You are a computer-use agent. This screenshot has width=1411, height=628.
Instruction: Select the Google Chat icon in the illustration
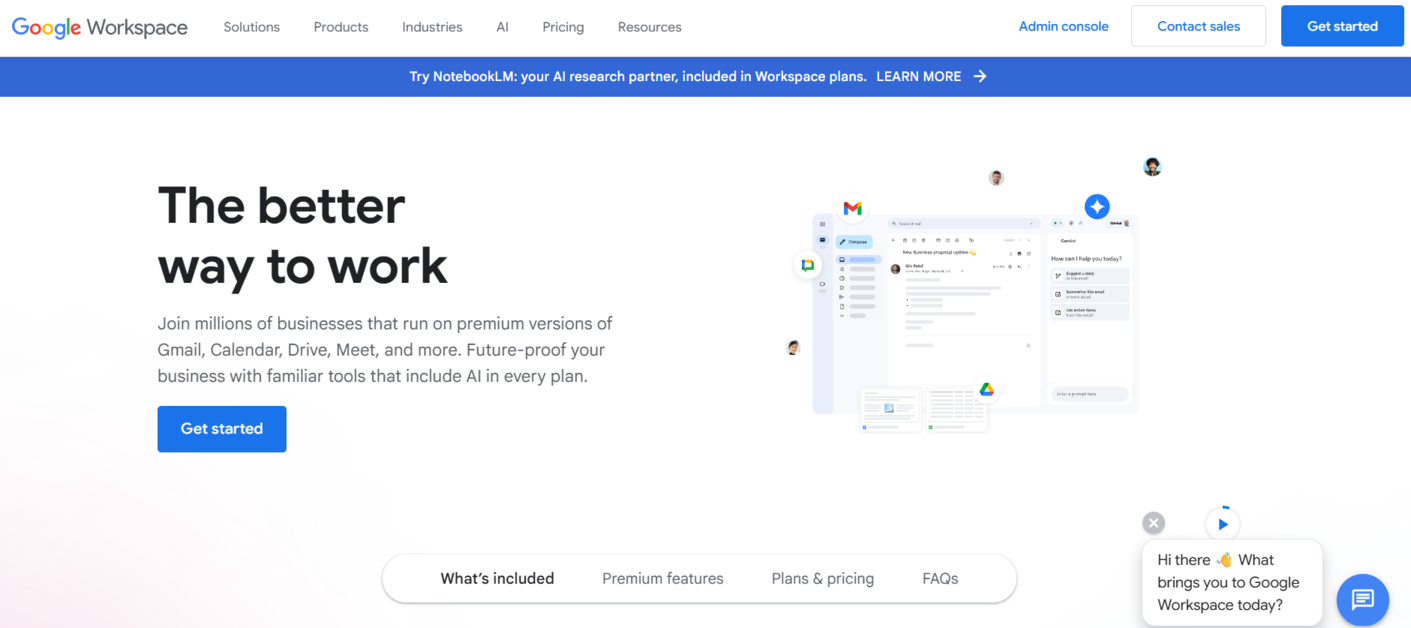click(807, 264)
